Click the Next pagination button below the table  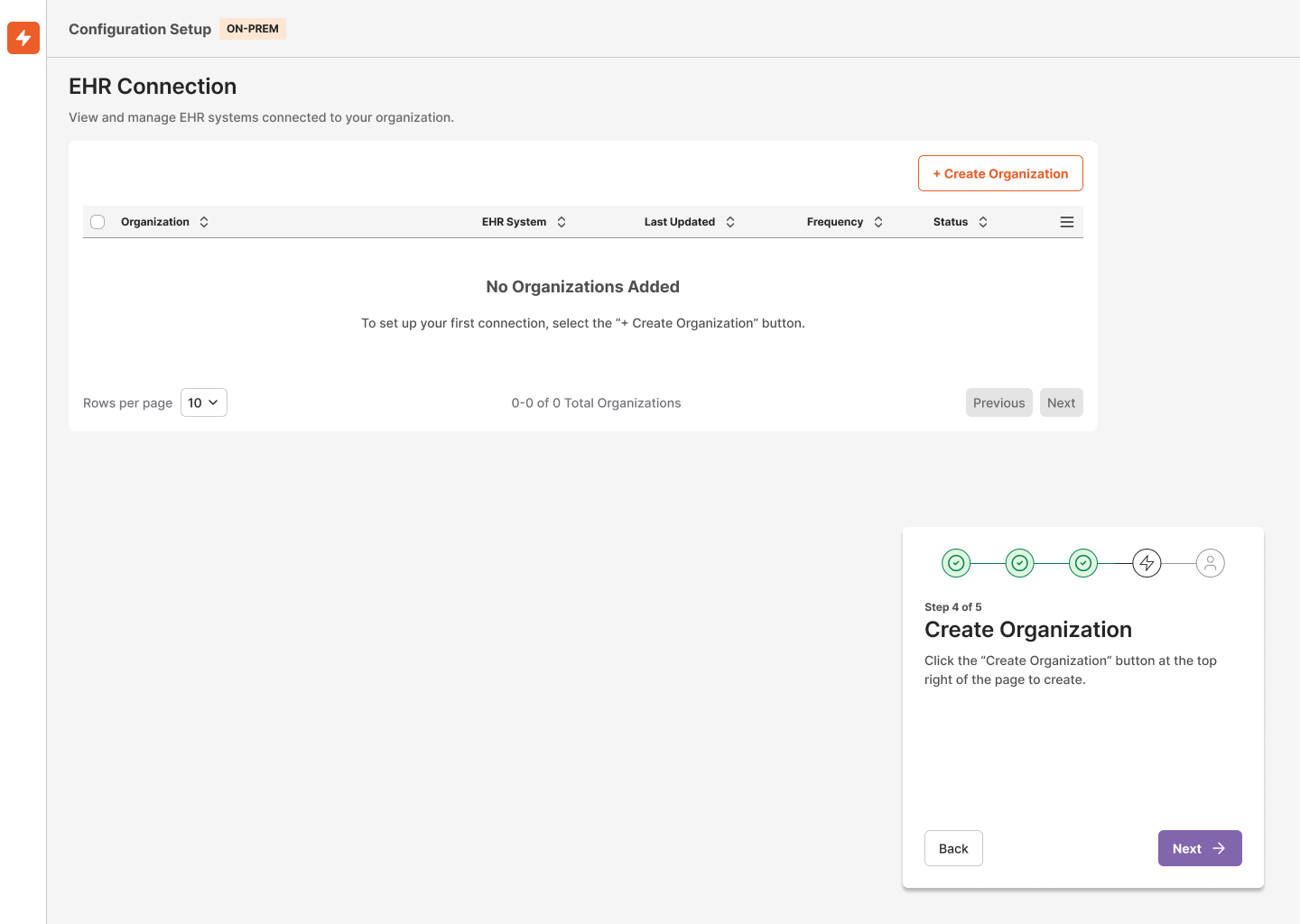1061,402
